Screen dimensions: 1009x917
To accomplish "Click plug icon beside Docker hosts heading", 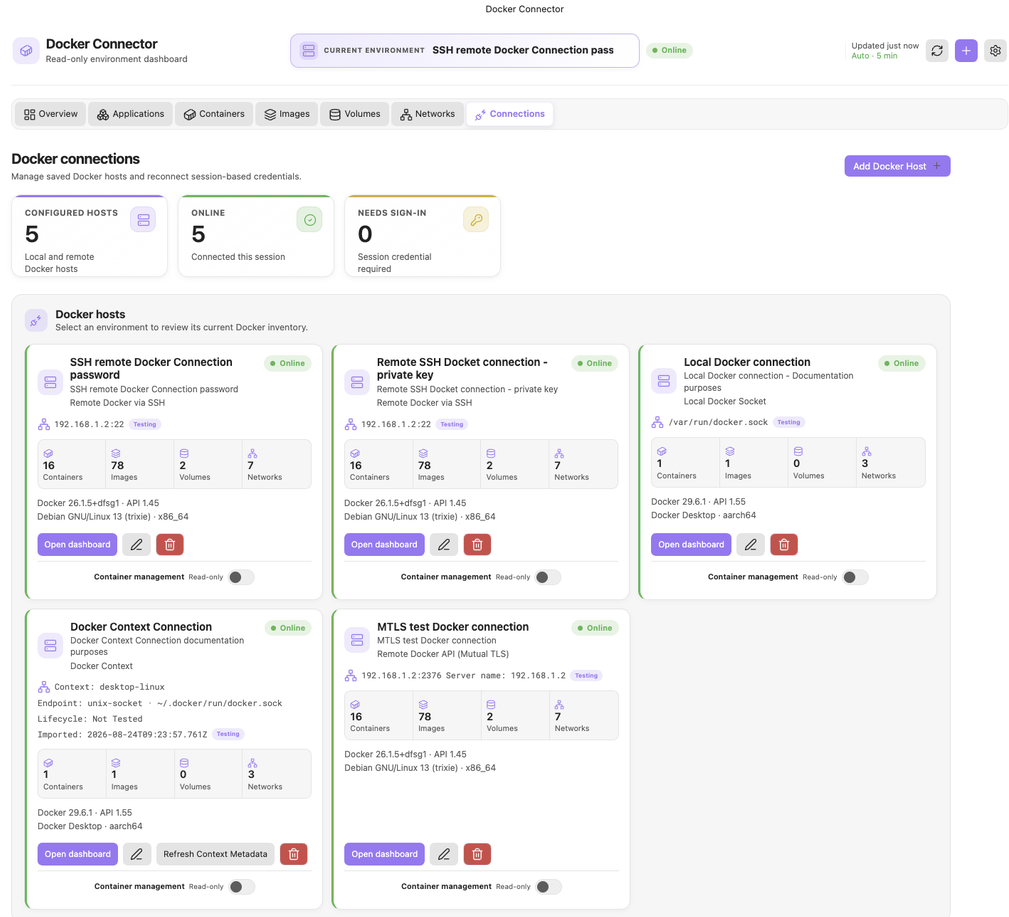I will click(36, 320).
